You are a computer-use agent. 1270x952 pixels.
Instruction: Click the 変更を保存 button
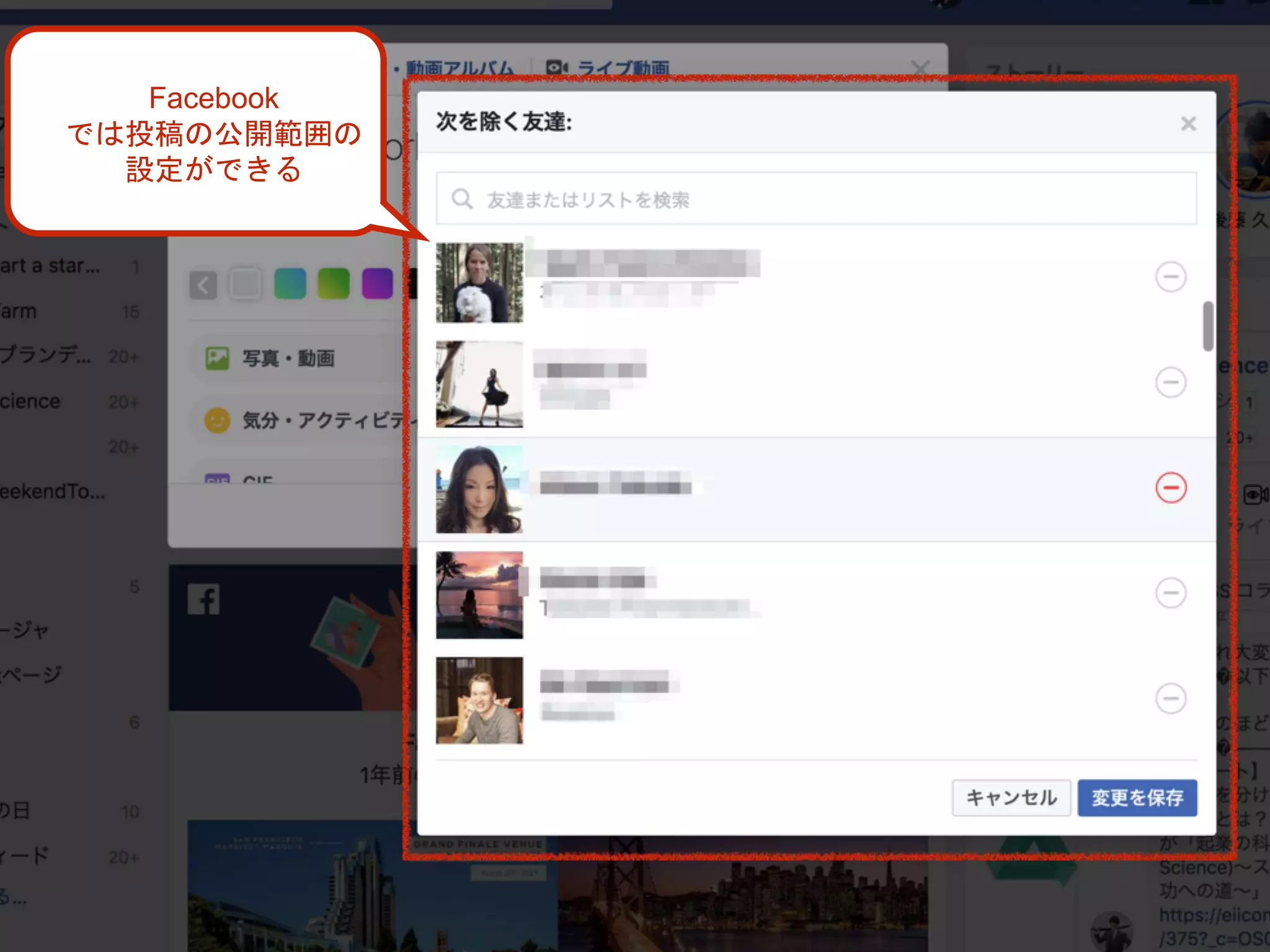1137,798
